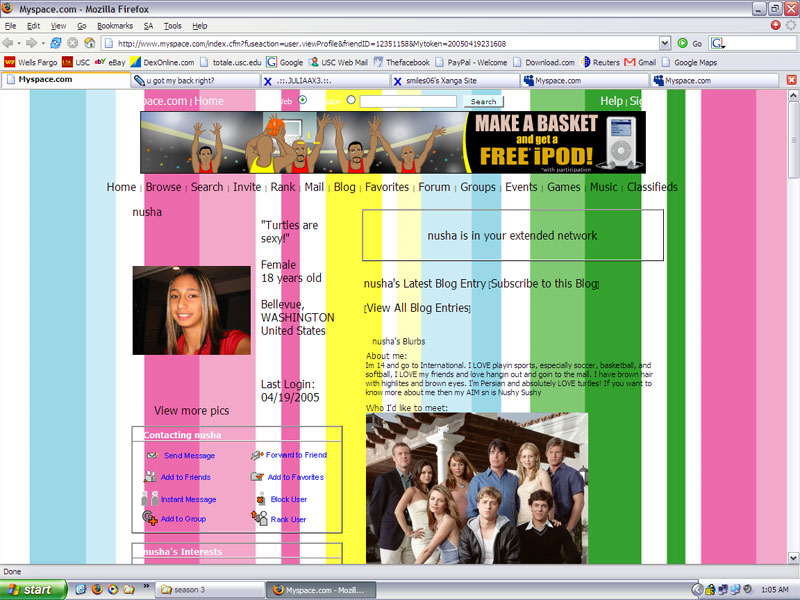
Task: Click the Forward to Friend icon
Action: (257, 455)
